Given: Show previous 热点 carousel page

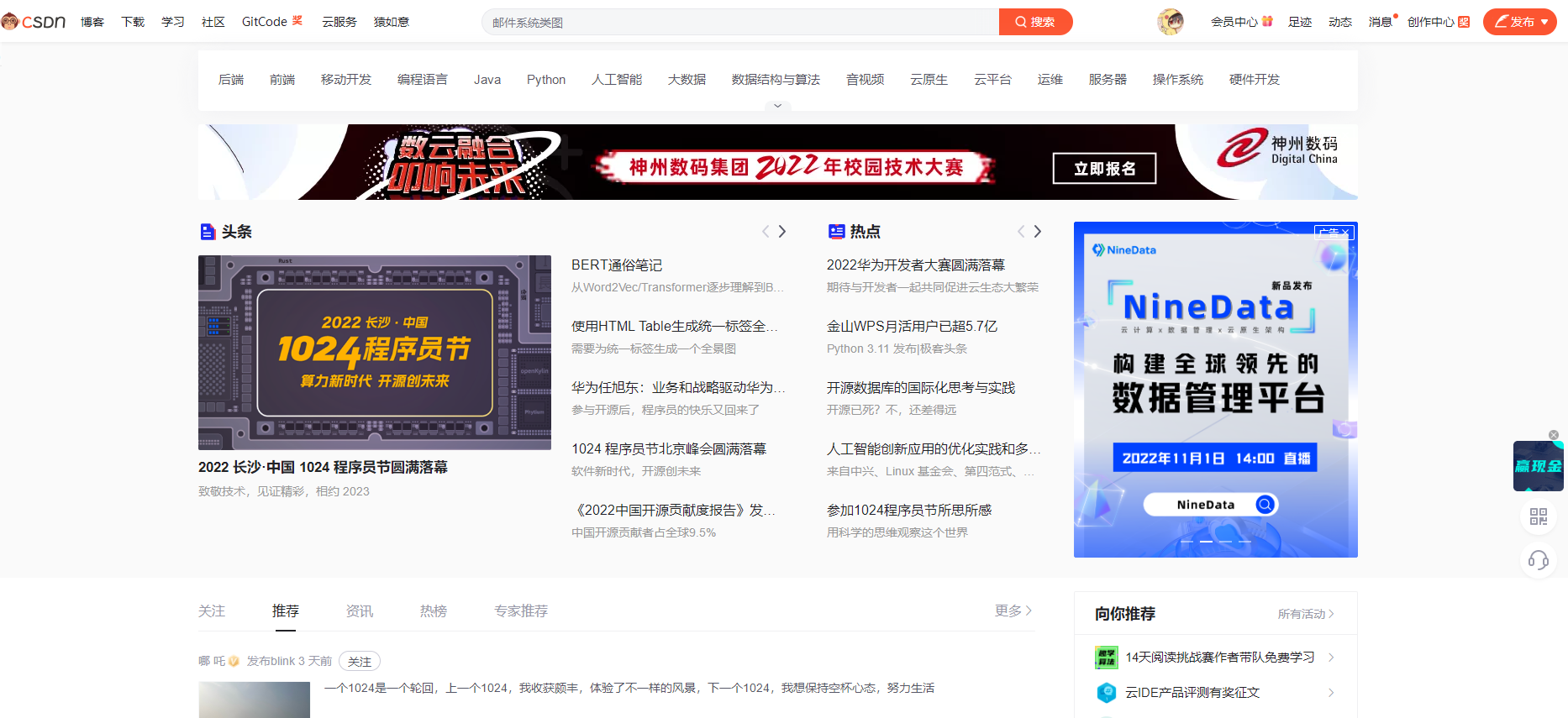Looking at the screenshot, I should 1021,231.
